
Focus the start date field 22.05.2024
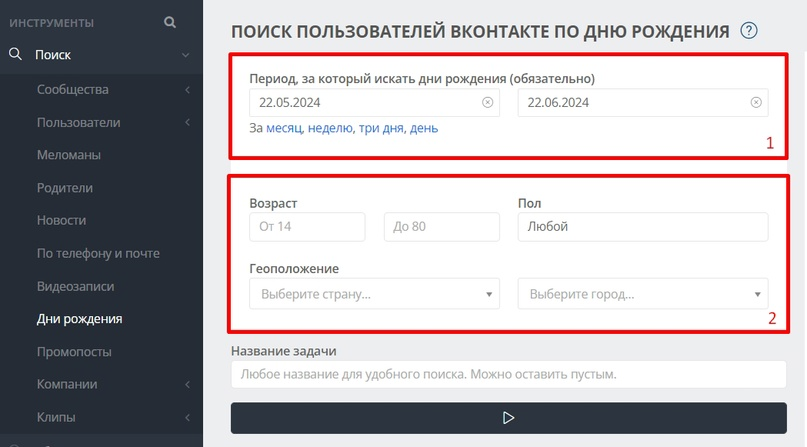point(374,102)
